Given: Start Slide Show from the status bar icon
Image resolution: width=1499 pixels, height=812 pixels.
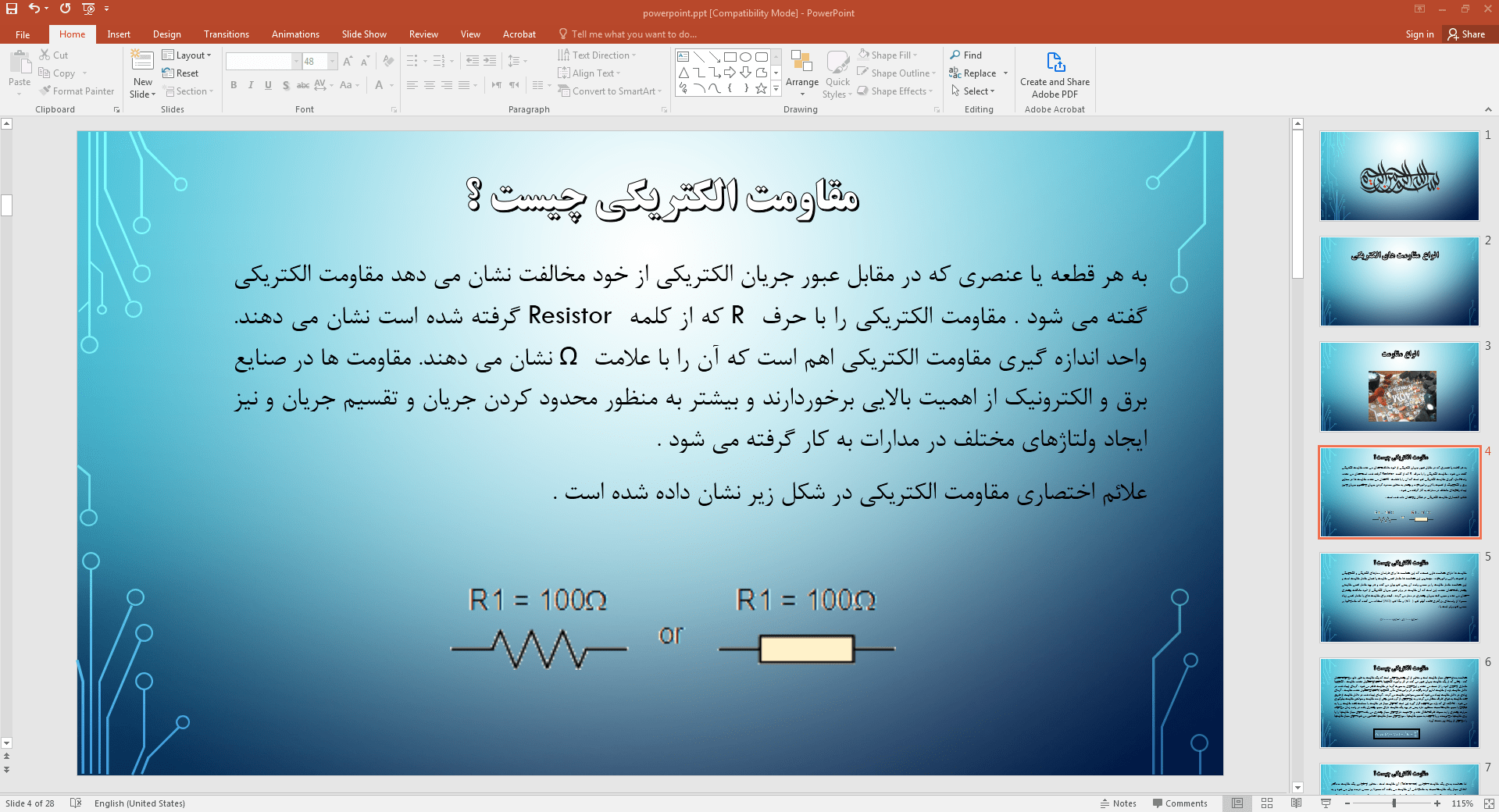Looking at the screenshot, I should coord(1326,803).
